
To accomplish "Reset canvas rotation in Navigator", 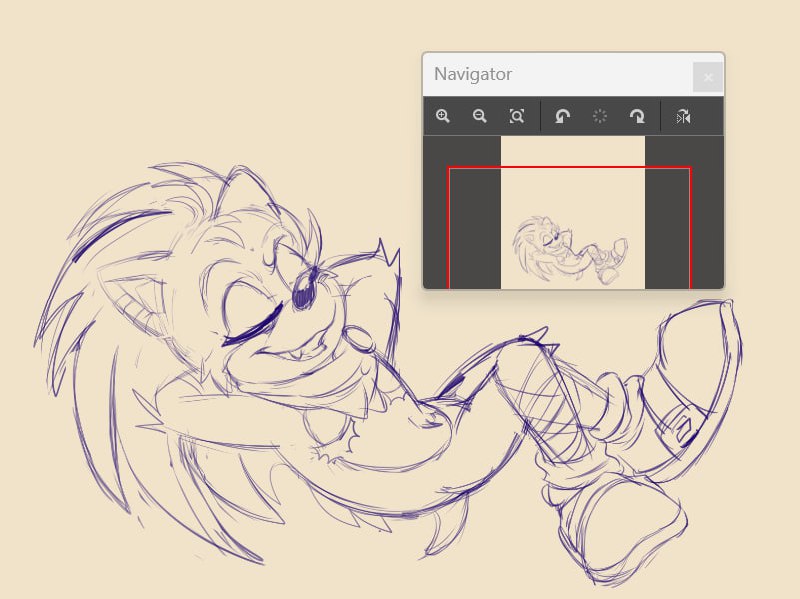I will 600,116.
